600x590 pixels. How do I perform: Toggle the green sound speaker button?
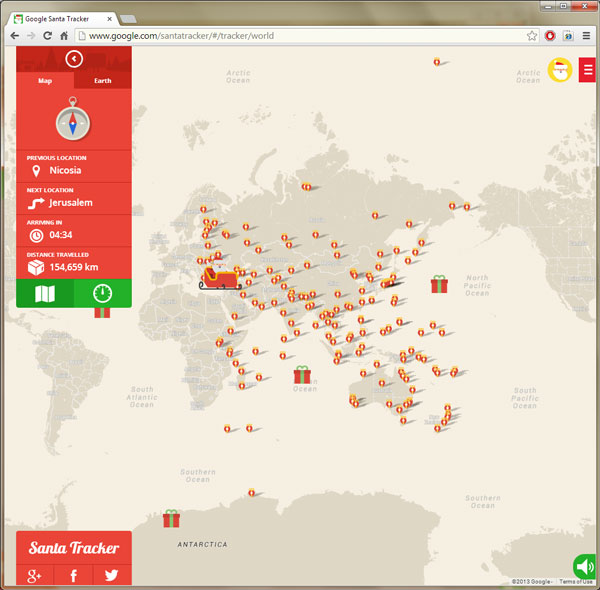pyautogui.click(x=584, y=566)
